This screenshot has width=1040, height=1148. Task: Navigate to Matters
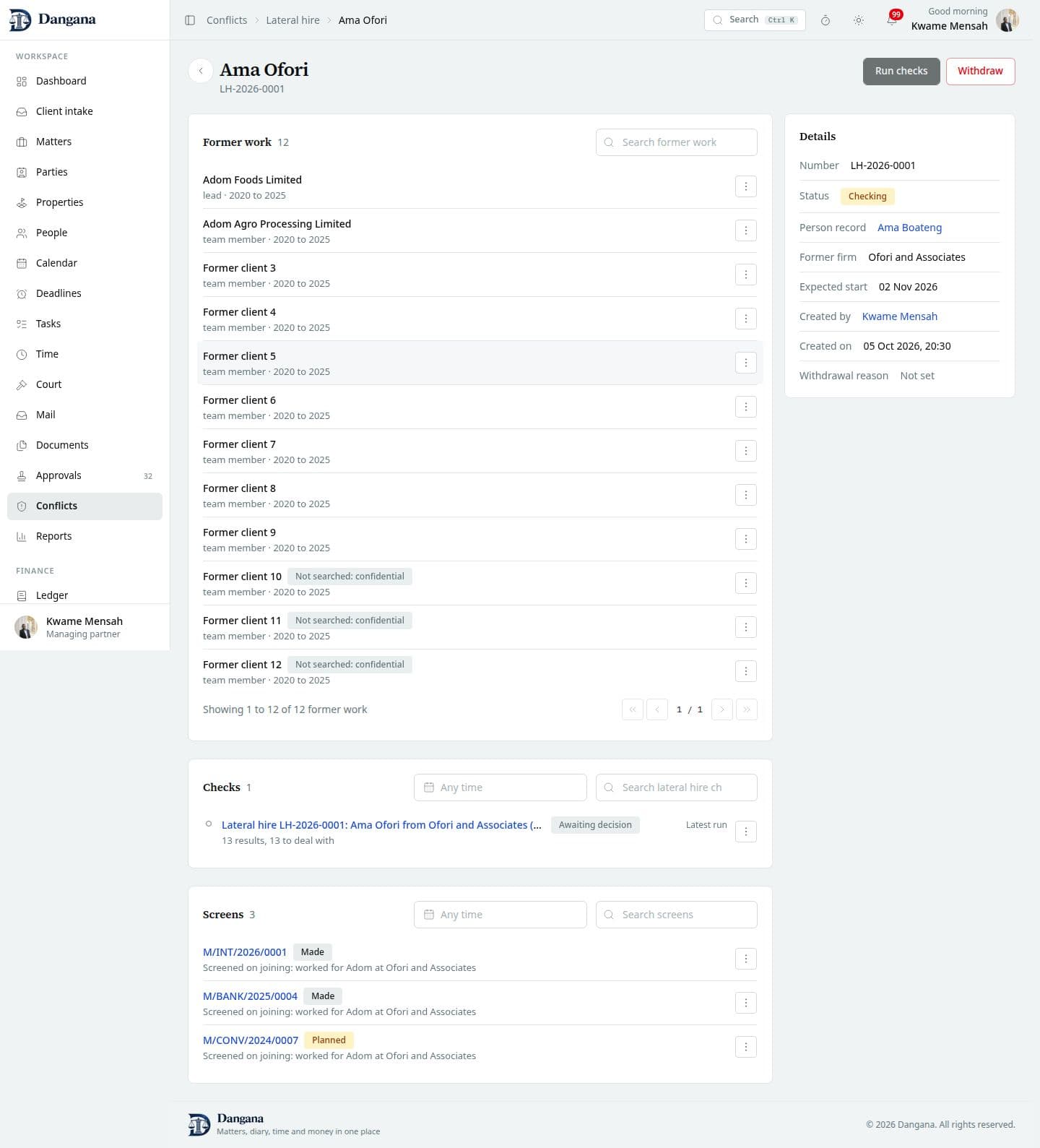tap(84, 142)
